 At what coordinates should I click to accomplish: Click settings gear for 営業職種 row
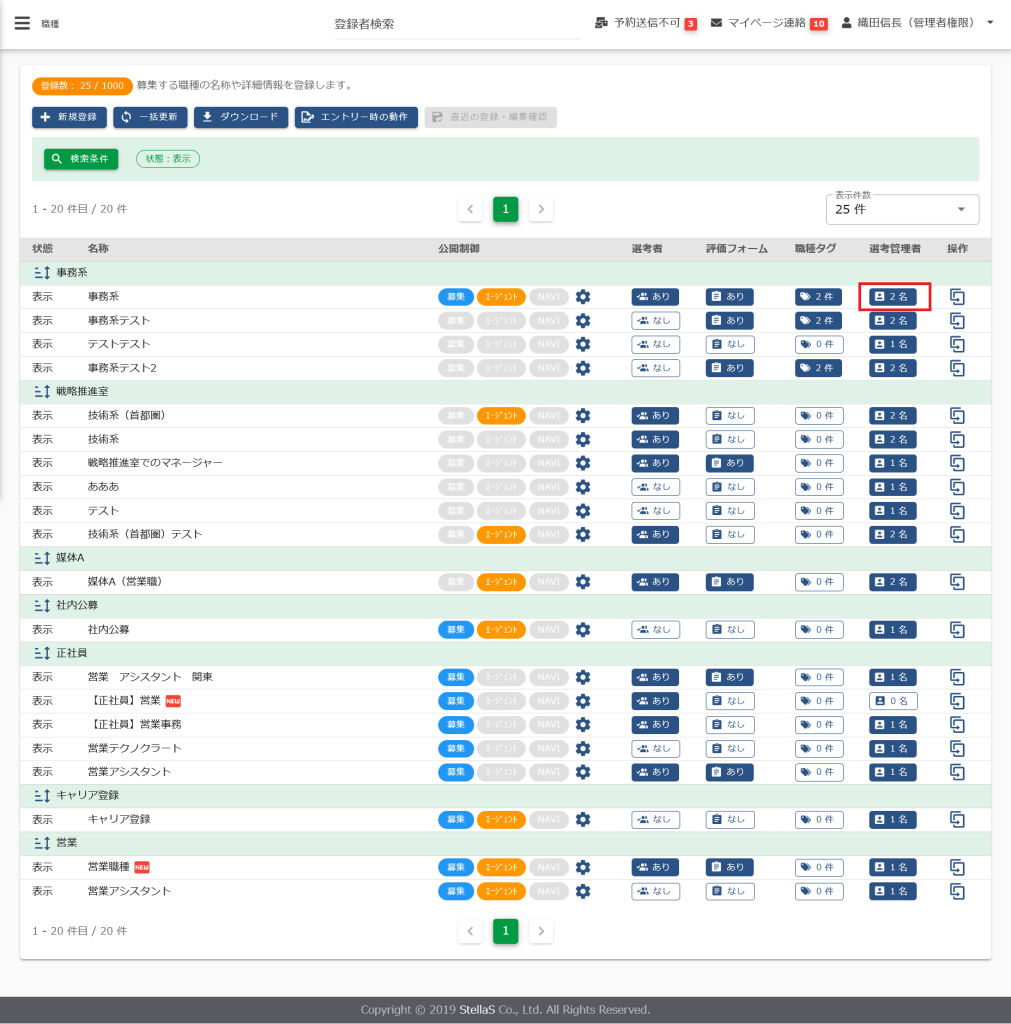pyautogui.click(x=583, y=867)
